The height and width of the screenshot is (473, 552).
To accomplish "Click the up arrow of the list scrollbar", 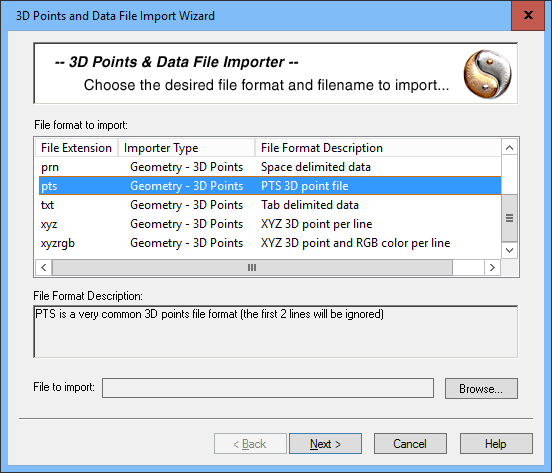I will (509, 147).
